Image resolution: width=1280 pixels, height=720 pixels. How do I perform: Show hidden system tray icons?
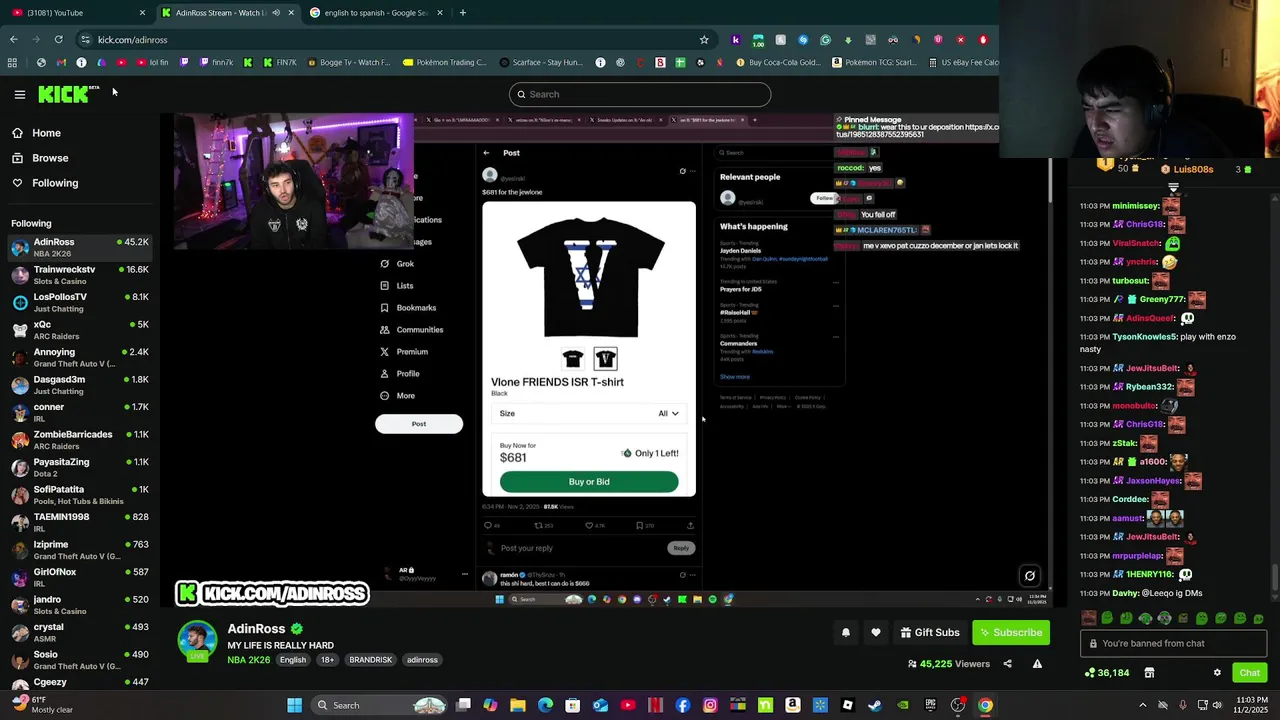1143,705
